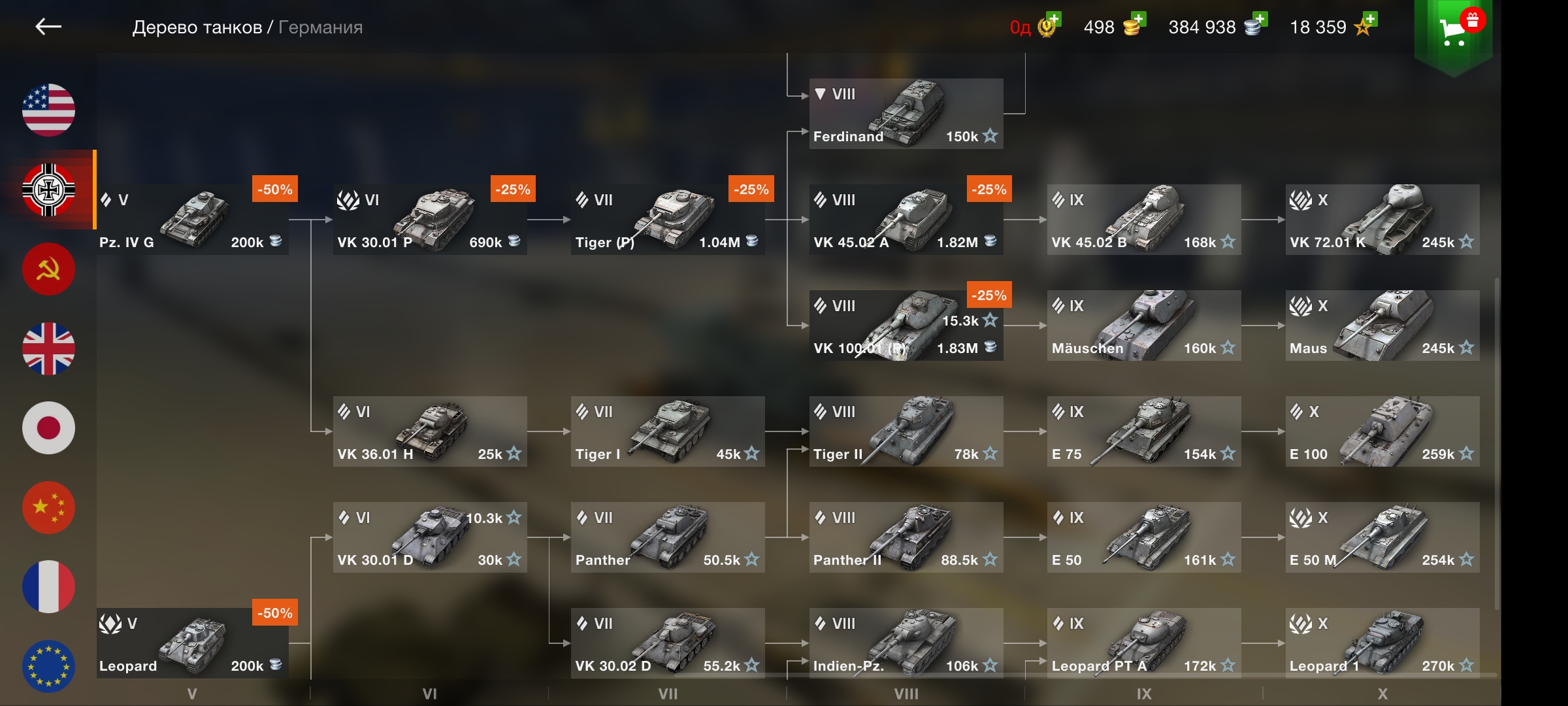This screenshot has height=706, width=1568.
Task: Open the discounted Pz. IV G tank
Action: (193, 220)
